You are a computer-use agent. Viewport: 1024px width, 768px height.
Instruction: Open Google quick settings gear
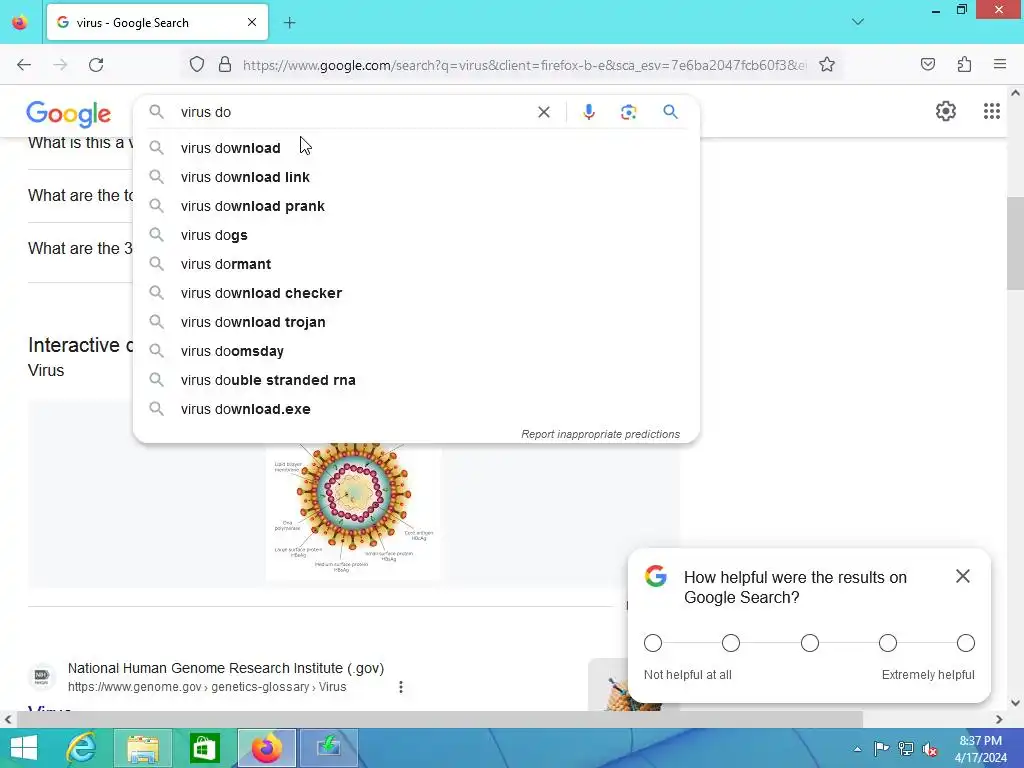coord(945,111)
